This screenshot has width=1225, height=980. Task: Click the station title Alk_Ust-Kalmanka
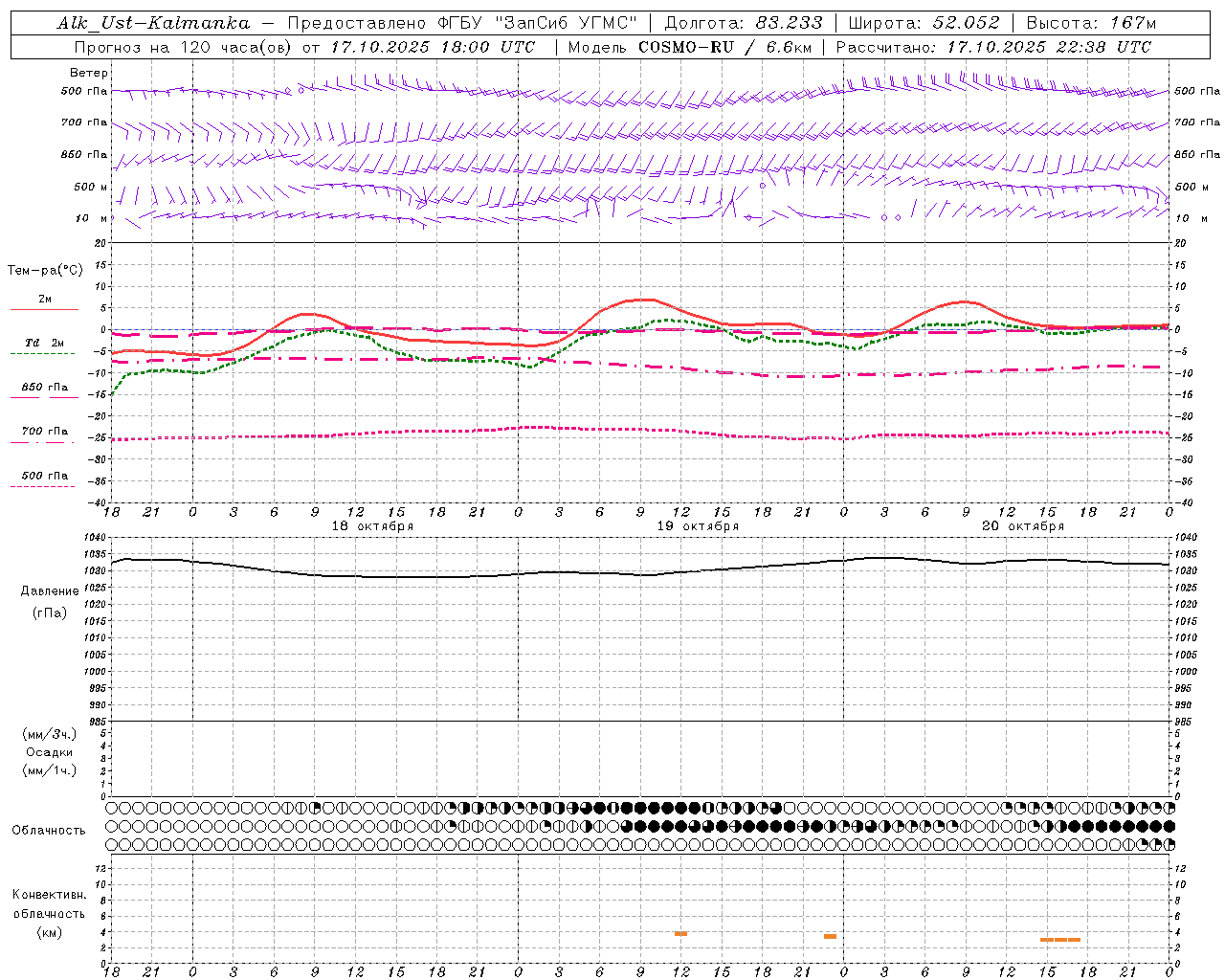click(x=153, y=23)
